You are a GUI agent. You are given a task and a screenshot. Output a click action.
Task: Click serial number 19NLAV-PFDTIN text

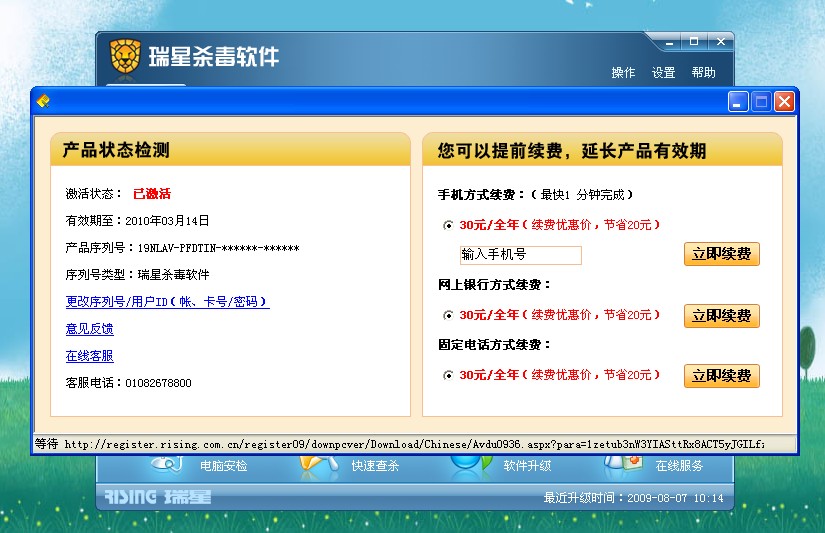218,248
